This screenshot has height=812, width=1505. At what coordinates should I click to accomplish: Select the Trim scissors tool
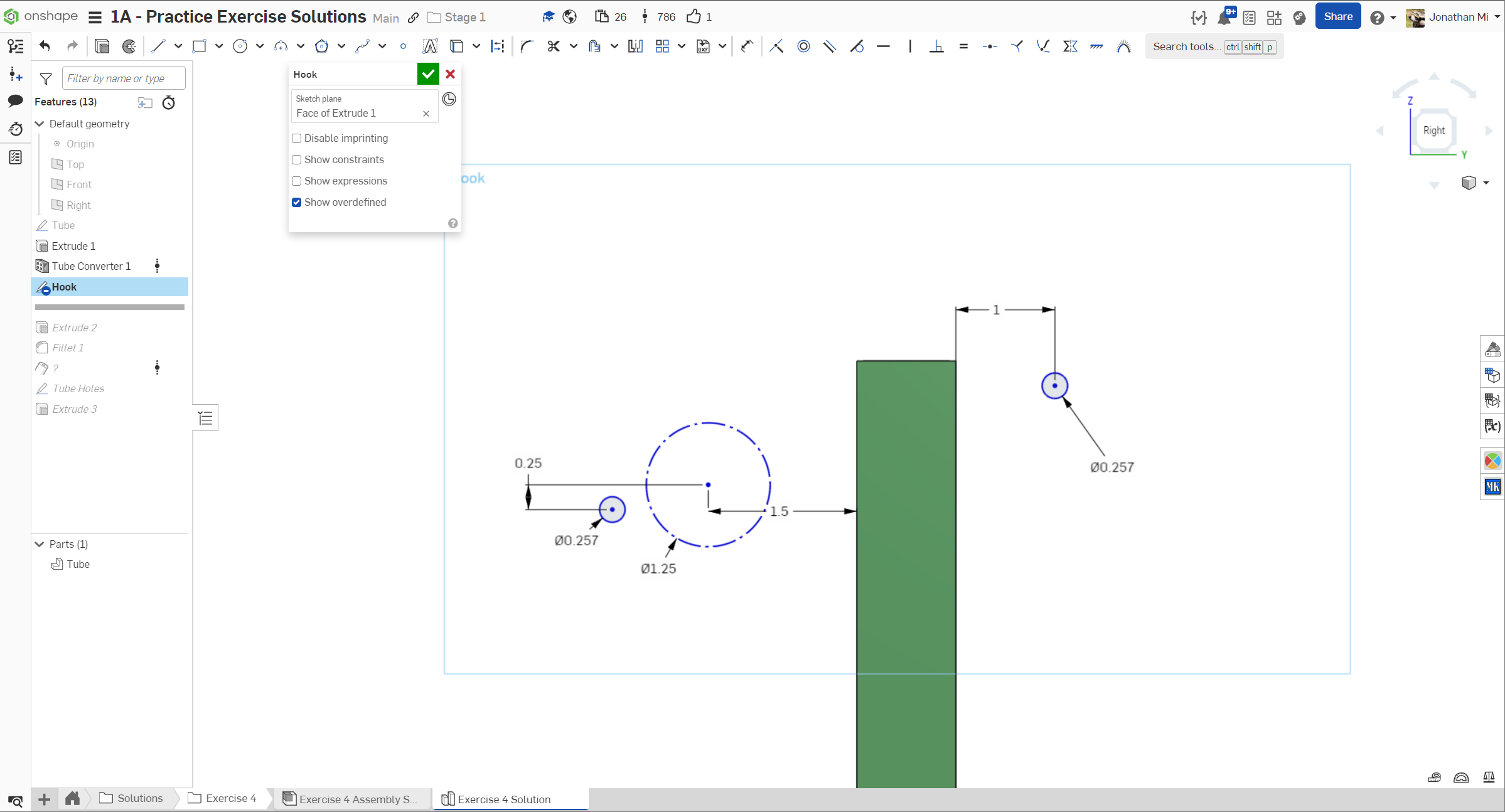(x=553, y=46)
